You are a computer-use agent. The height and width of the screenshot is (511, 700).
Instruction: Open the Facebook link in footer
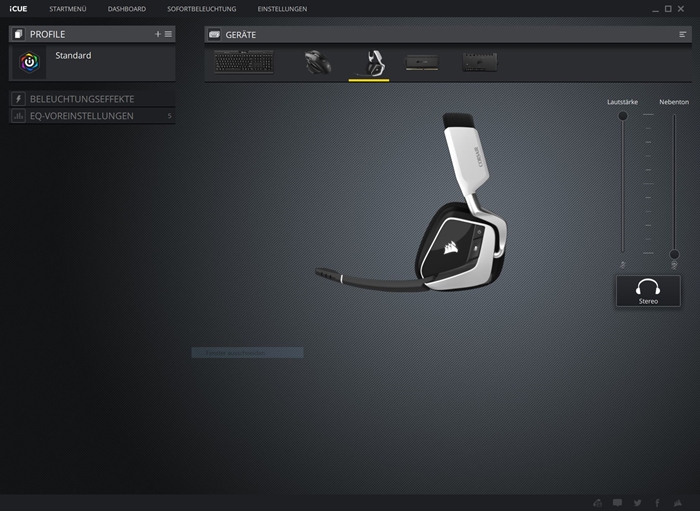657,502
